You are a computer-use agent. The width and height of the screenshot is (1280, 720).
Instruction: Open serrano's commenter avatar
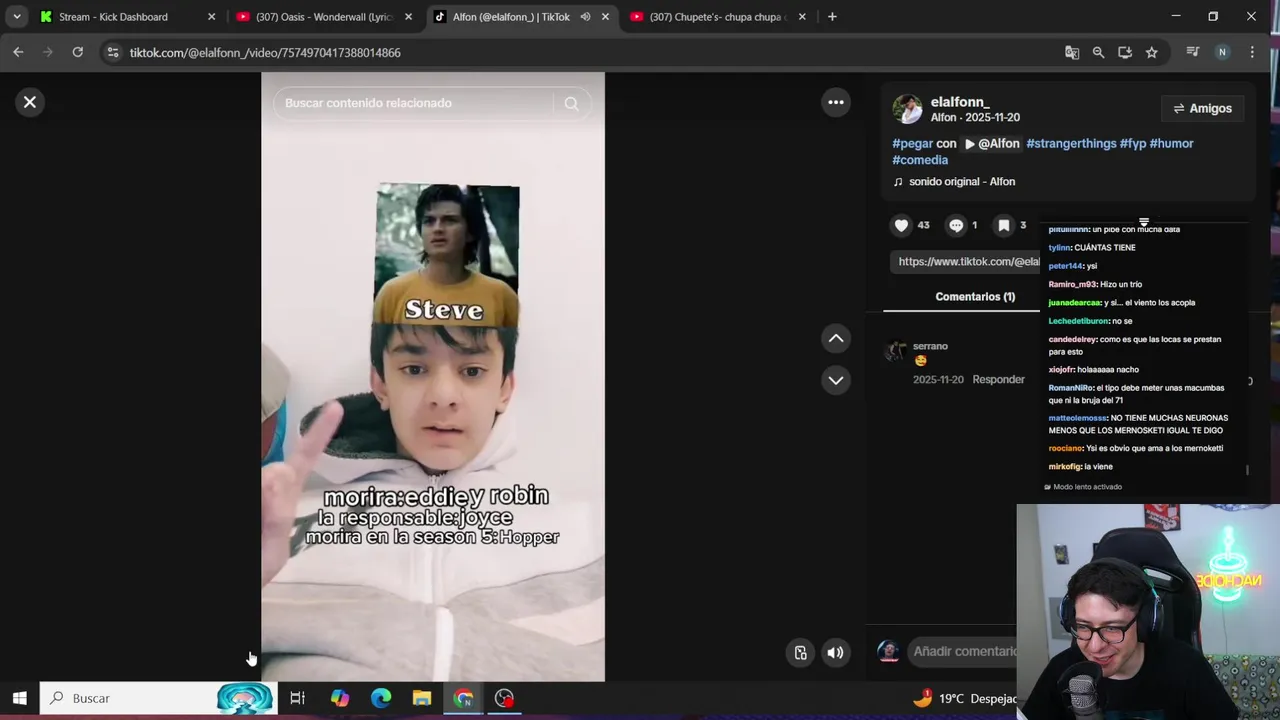pyautogui.click(x=896, y=351)
